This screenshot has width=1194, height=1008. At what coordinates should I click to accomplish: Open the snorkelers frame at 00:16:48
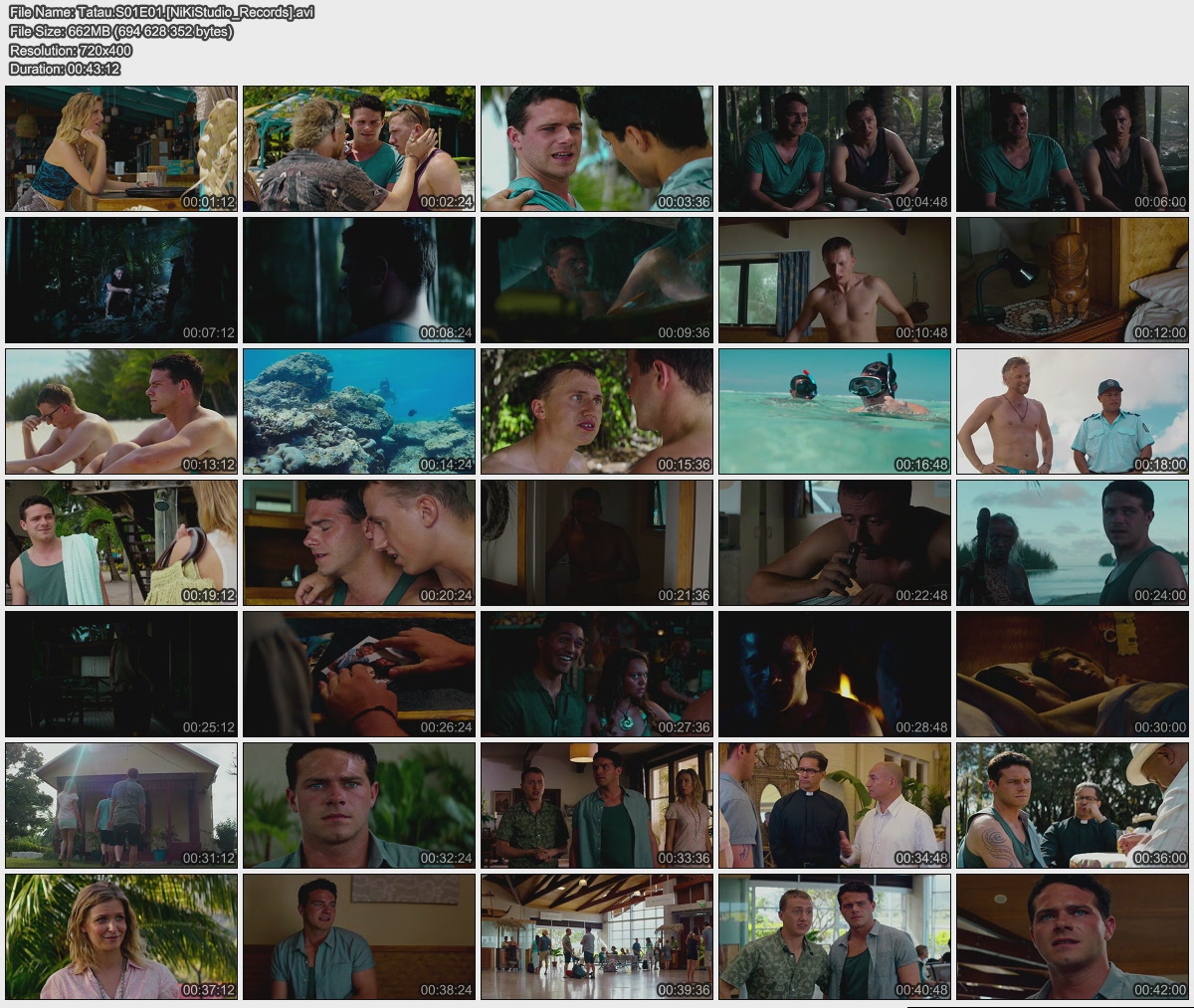click(x=835, y=411)
